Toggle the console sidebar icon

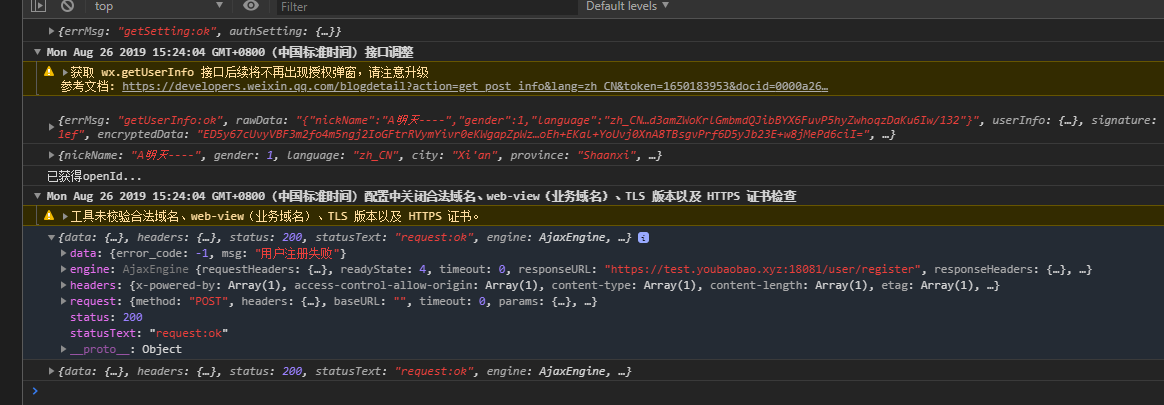[x=39, y=6]
